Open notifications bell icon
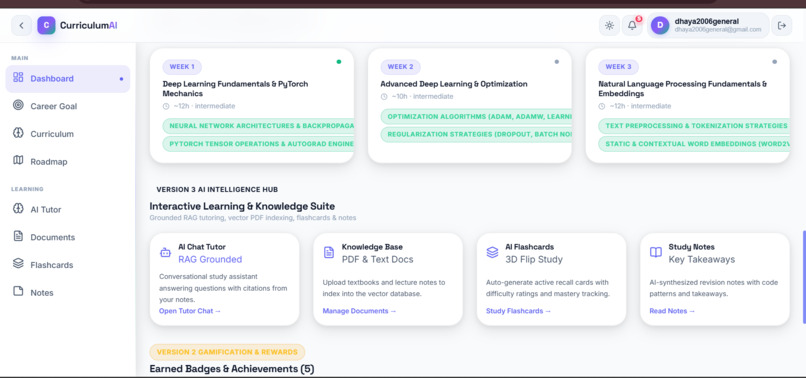The height and width of the screenshot is (378, 806). coord(632,26)
